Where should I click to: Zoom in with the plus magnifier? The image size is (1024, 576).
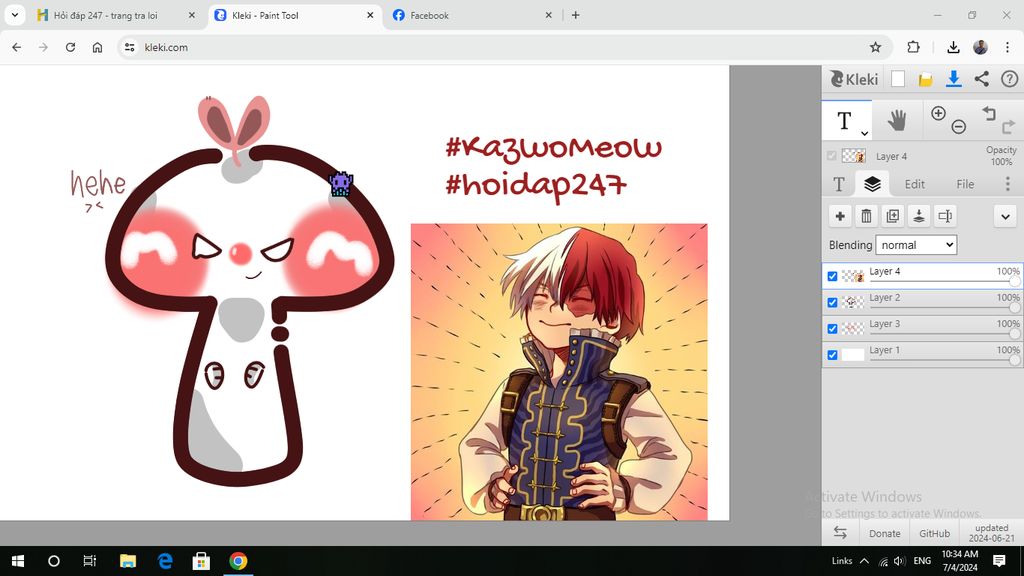(x=938, y=113)
